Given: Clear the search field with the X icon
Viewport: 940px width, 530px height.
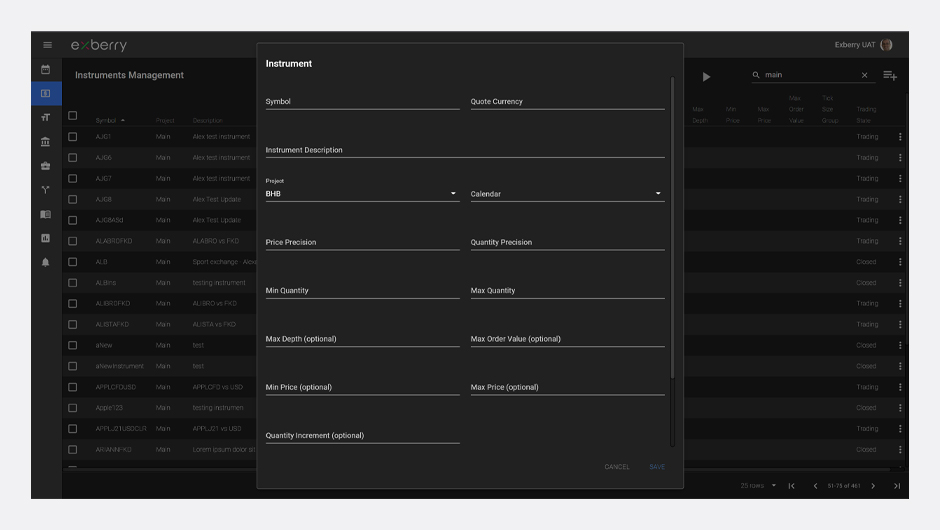Looking at the screenshot, I should click(864, 76).
